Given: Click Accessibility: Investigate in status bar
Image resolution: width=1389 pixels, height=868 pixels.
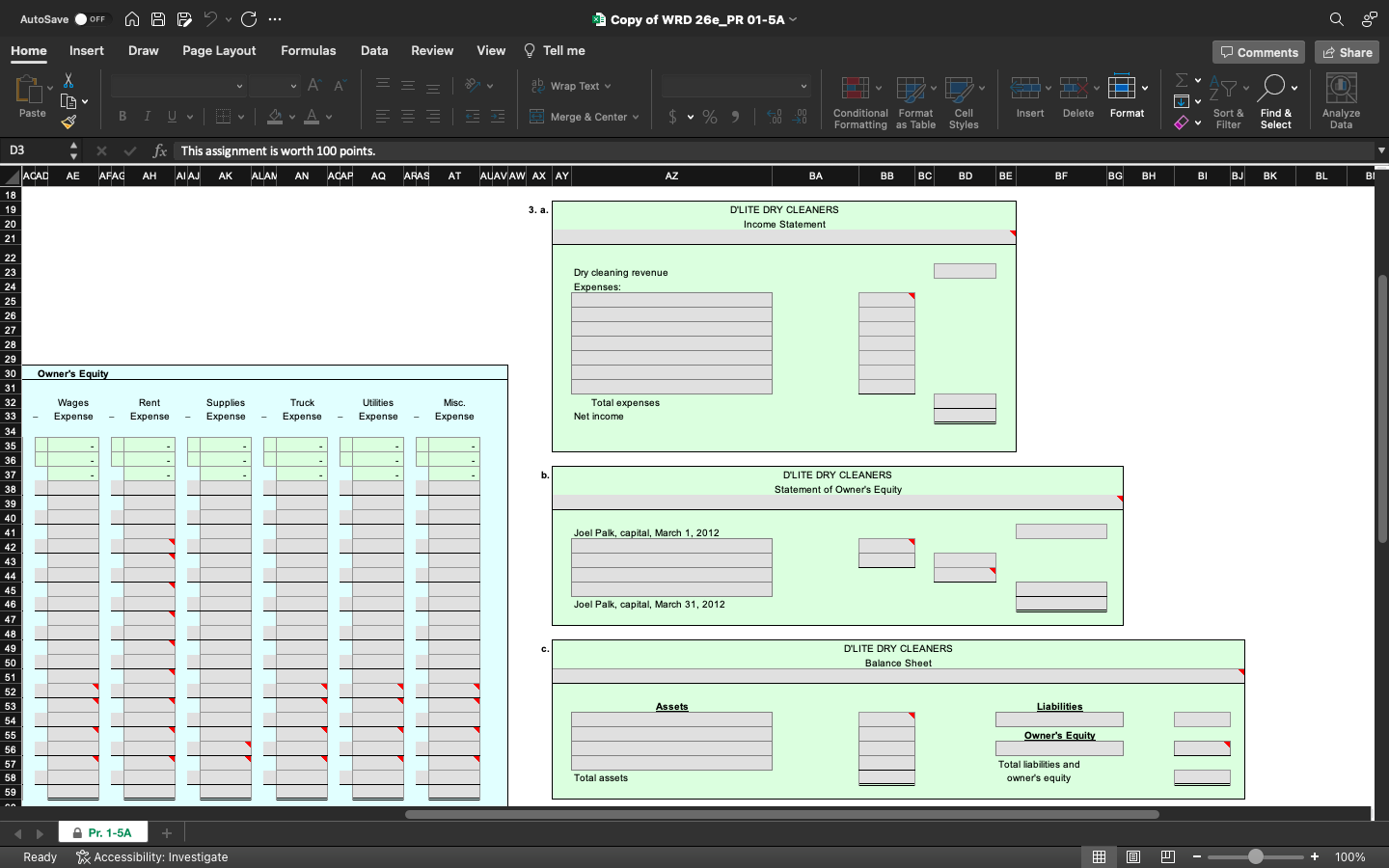Looking at the screenshot, I should coord(152,856).
